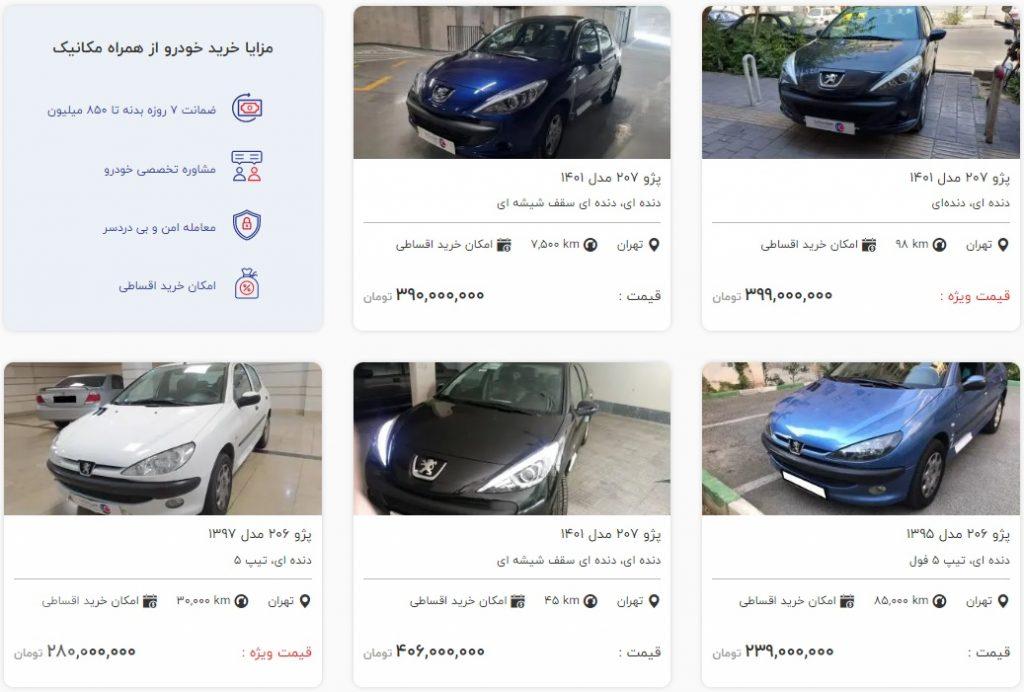Open the blue Peugeot 207 photo priced 390,000,000
Screen dimensions: 1024x692
[512, 82]
